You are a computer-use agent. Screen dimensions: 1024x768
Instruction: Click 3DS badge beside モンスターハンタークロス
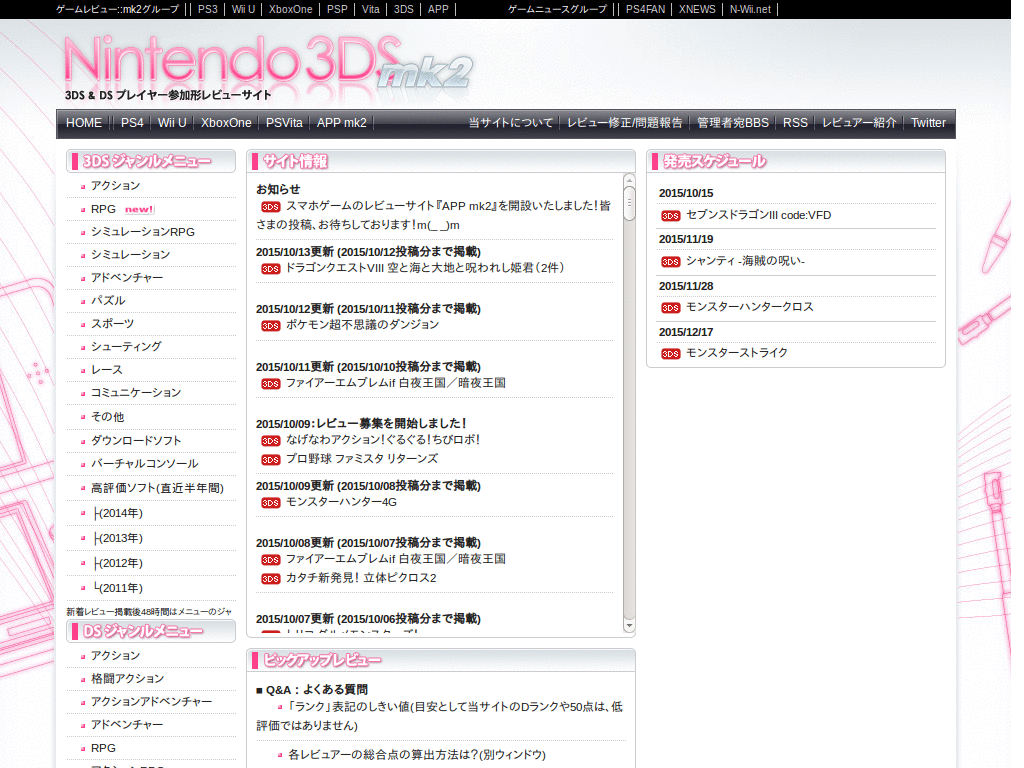pos(670,308)
